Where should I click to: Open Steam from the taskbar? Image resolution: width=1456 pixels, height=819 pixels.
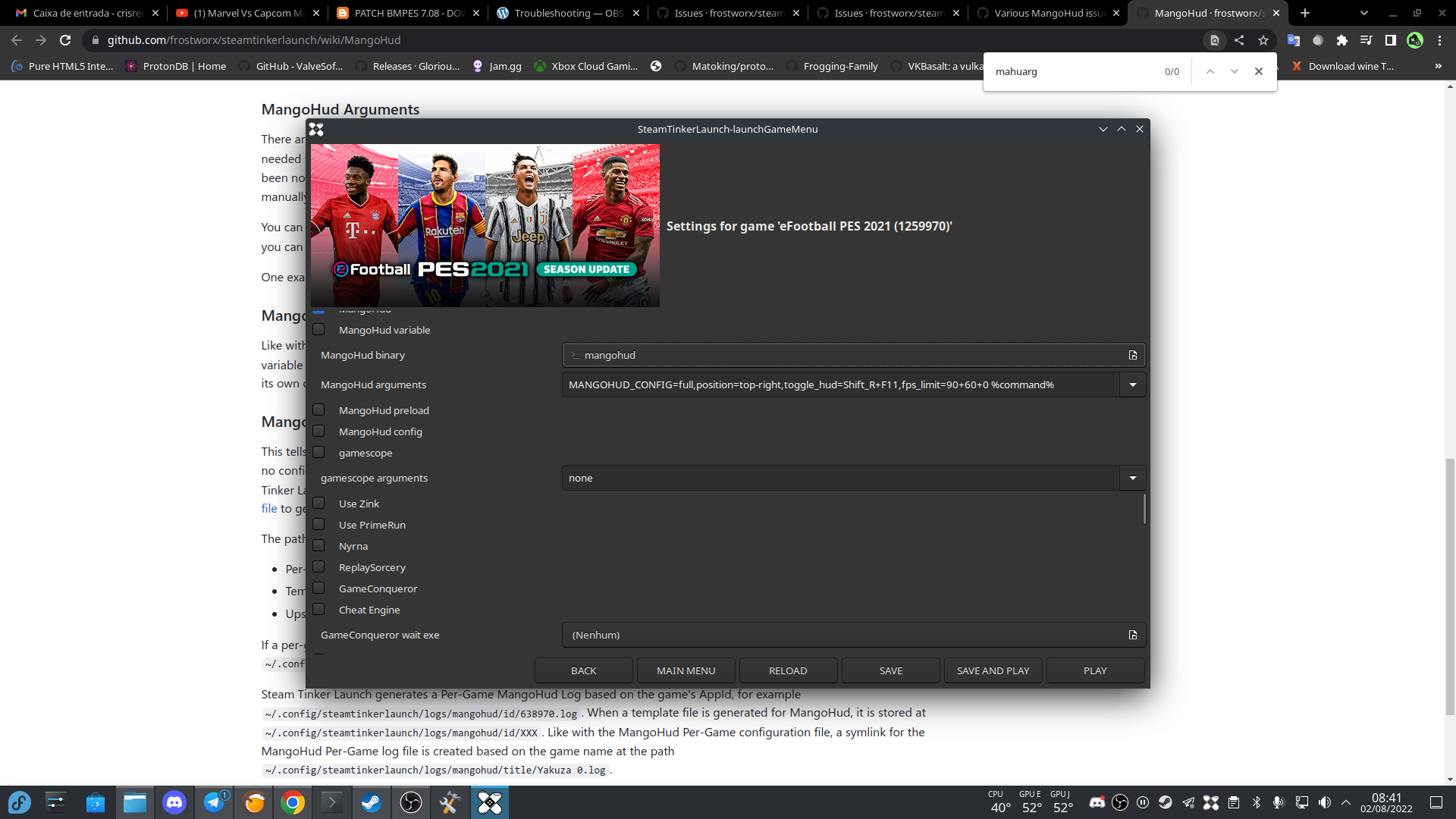pos(371,802)
